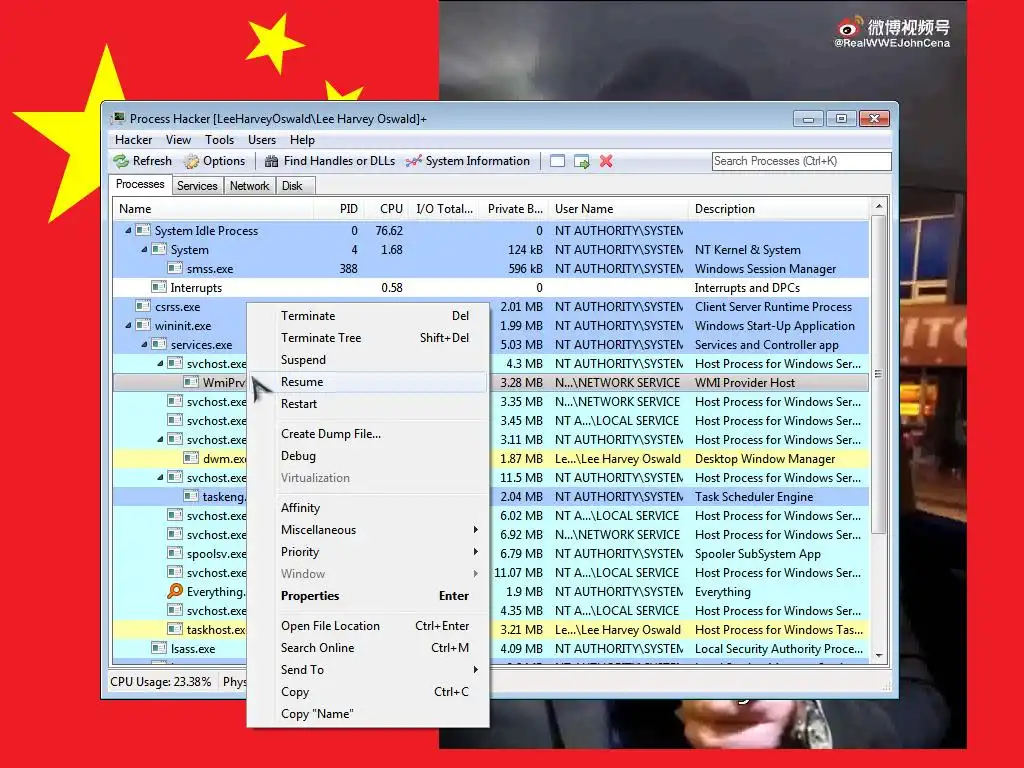Expand the Priority submenu

[x=368, y=552]
